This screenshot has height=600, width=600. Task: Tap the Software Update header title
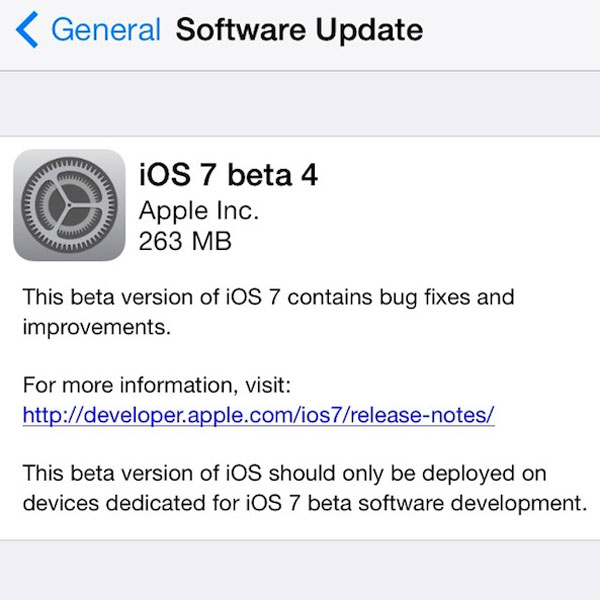[x=299, y=30]
